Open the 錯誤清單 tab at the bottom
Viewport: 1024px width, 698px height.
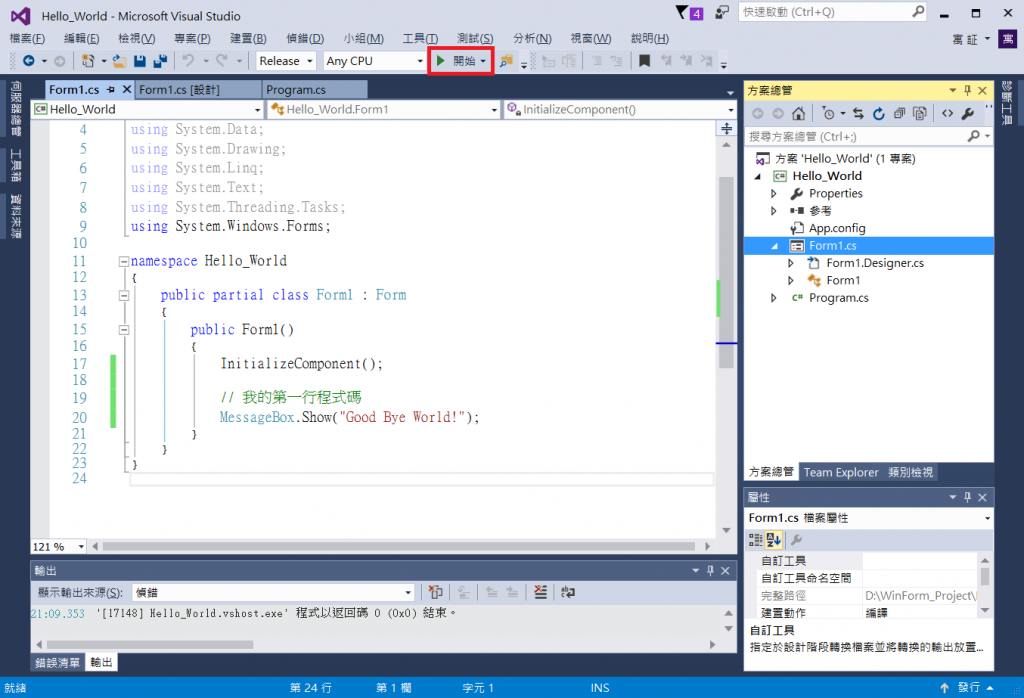57,662
